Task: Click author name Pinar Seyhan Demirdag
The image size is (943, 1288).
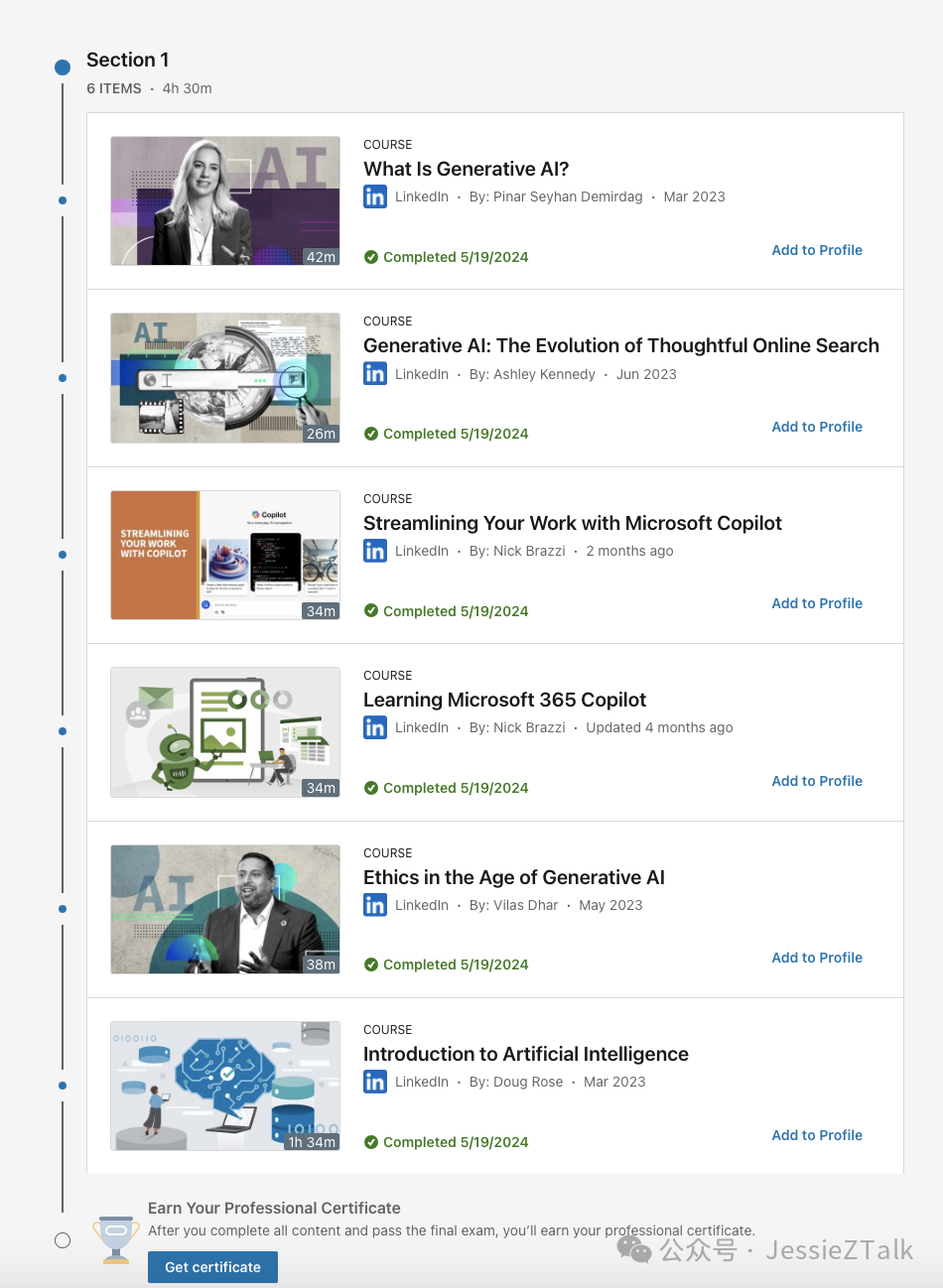Action: coord(568,196)
